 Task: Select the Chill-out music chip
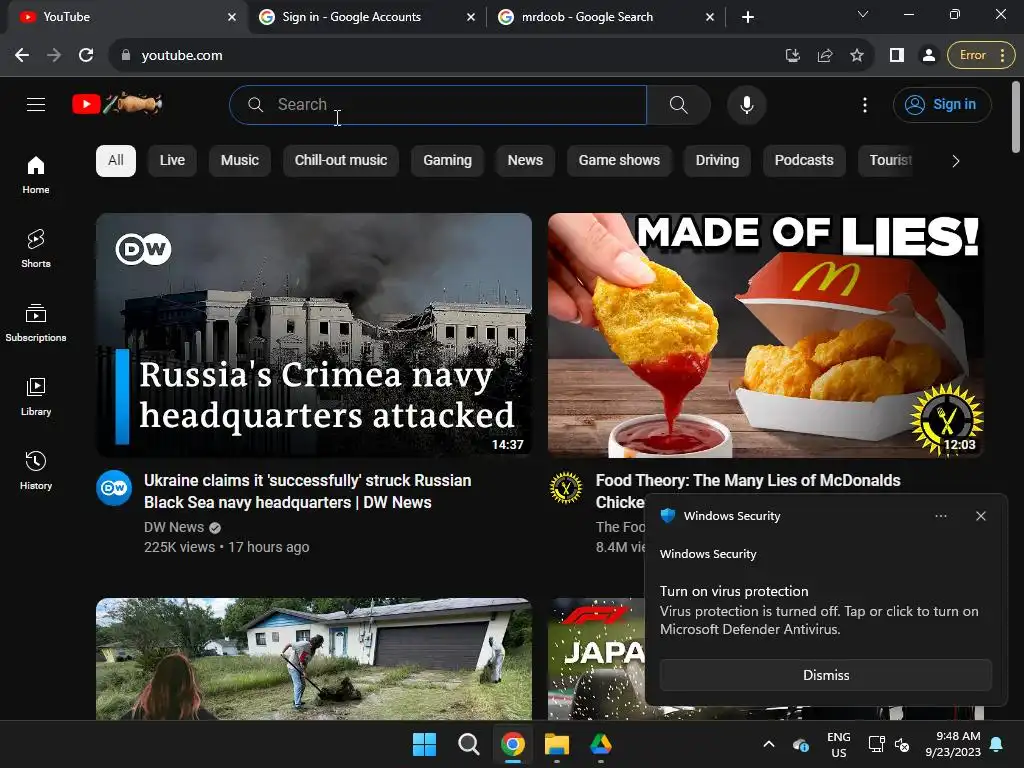point(341,161)
